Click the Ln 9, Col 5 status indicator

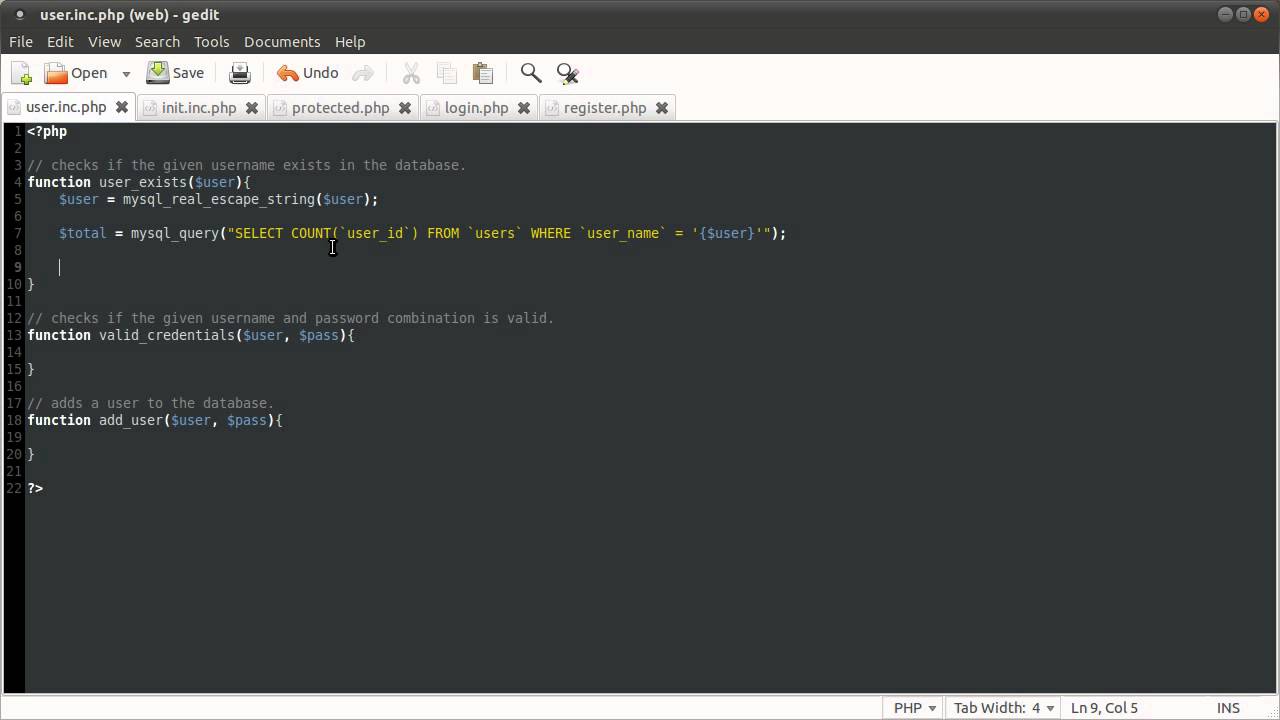point(1104,707)
